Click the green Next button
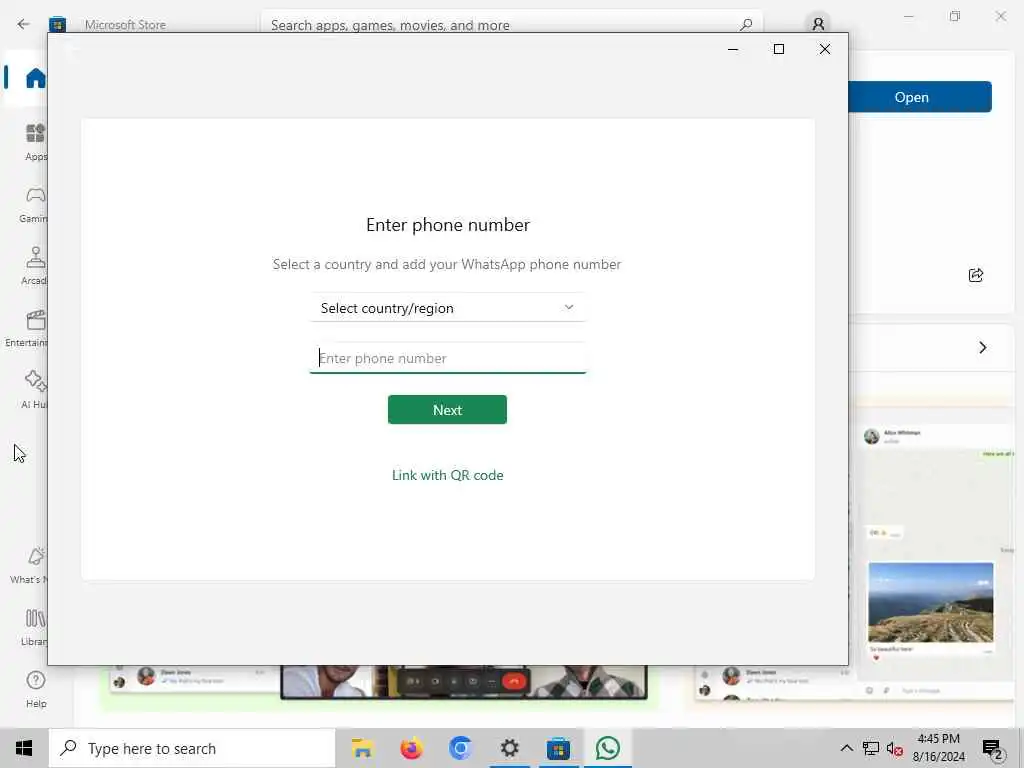The width and height of the screenshot is (1024, 768). click(447, 409)
